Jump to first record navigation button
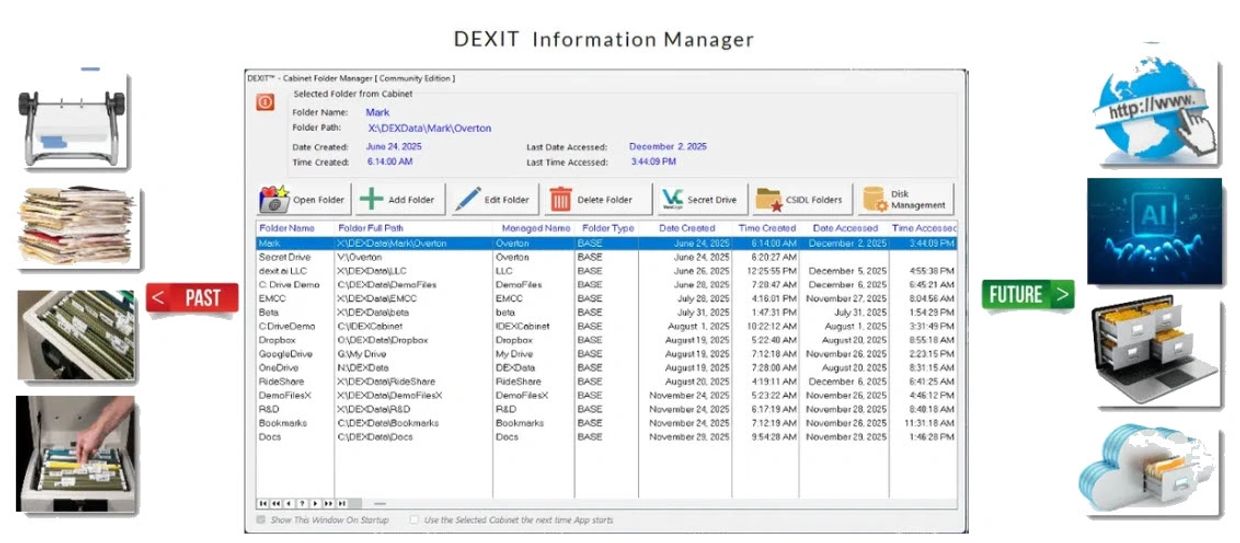This screenshot has width=1240, height=543. click(263, 503)
